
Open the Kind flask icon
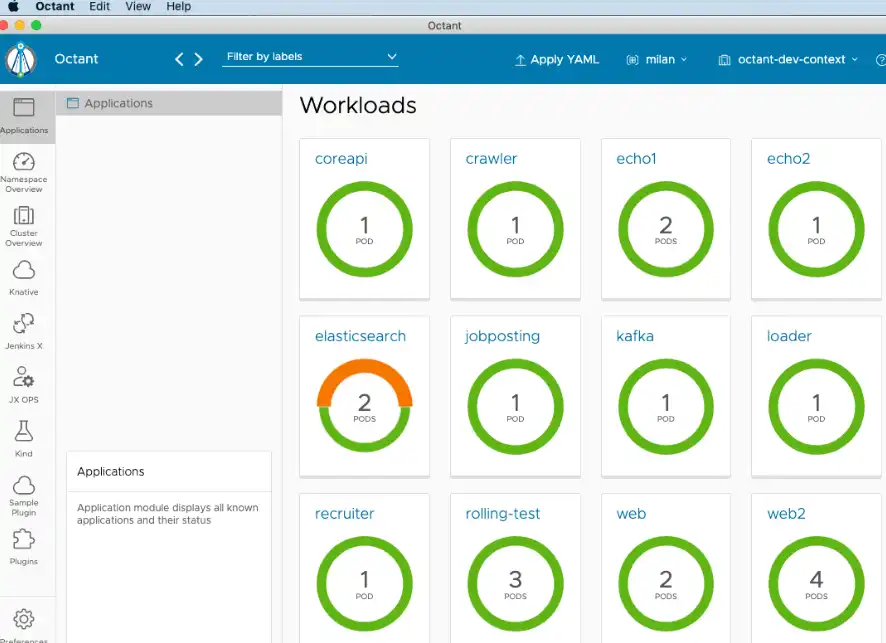[x=24, y=431]
